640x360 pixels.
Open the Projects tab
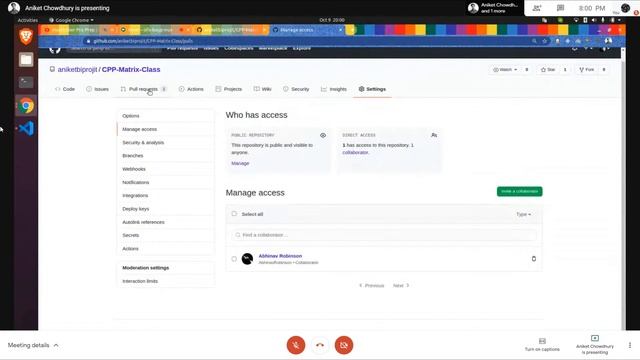[229, 89]
